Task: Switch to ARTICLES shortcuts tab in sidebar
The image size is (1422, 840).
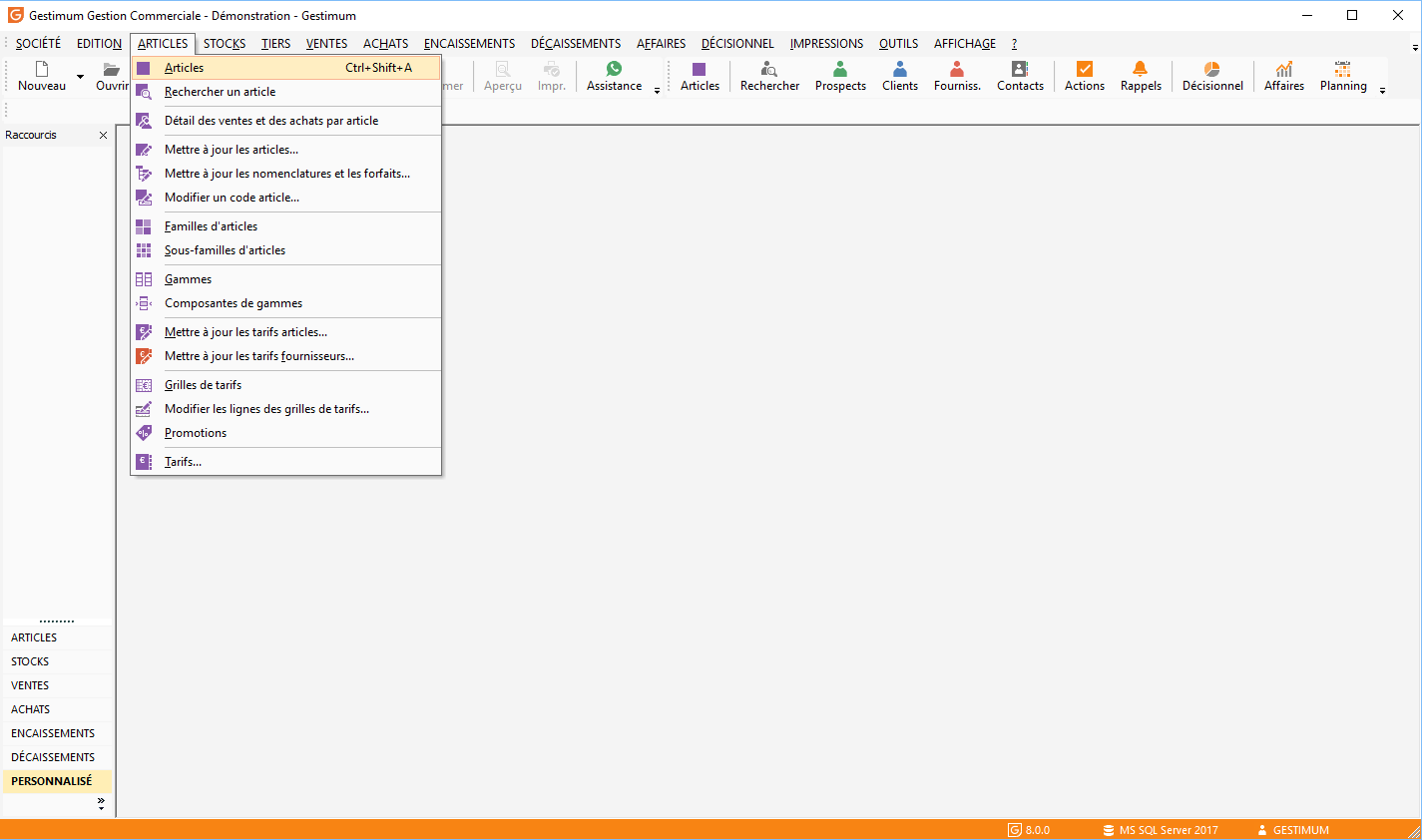Action: pos(57,637)
